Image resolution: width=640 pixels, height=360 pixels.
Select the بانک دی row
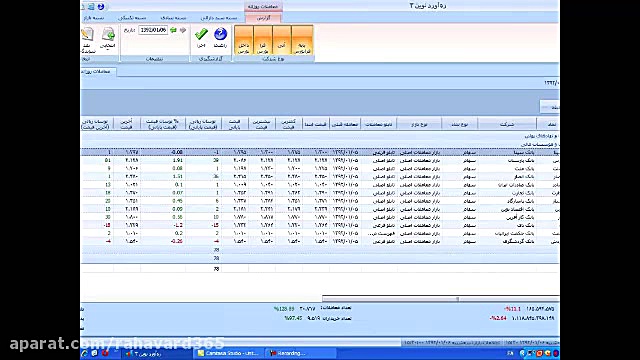pos(320,225)
